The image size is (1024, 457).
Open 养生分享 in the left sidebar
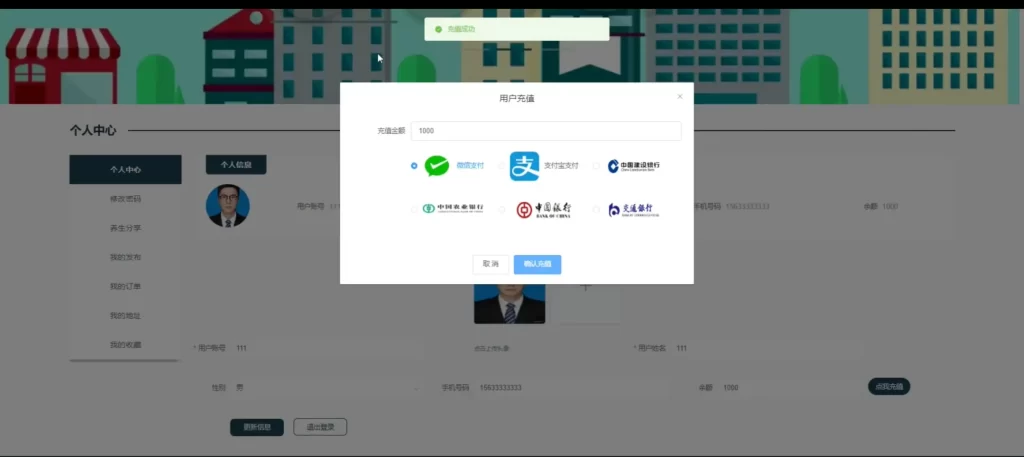click(125, 228)
